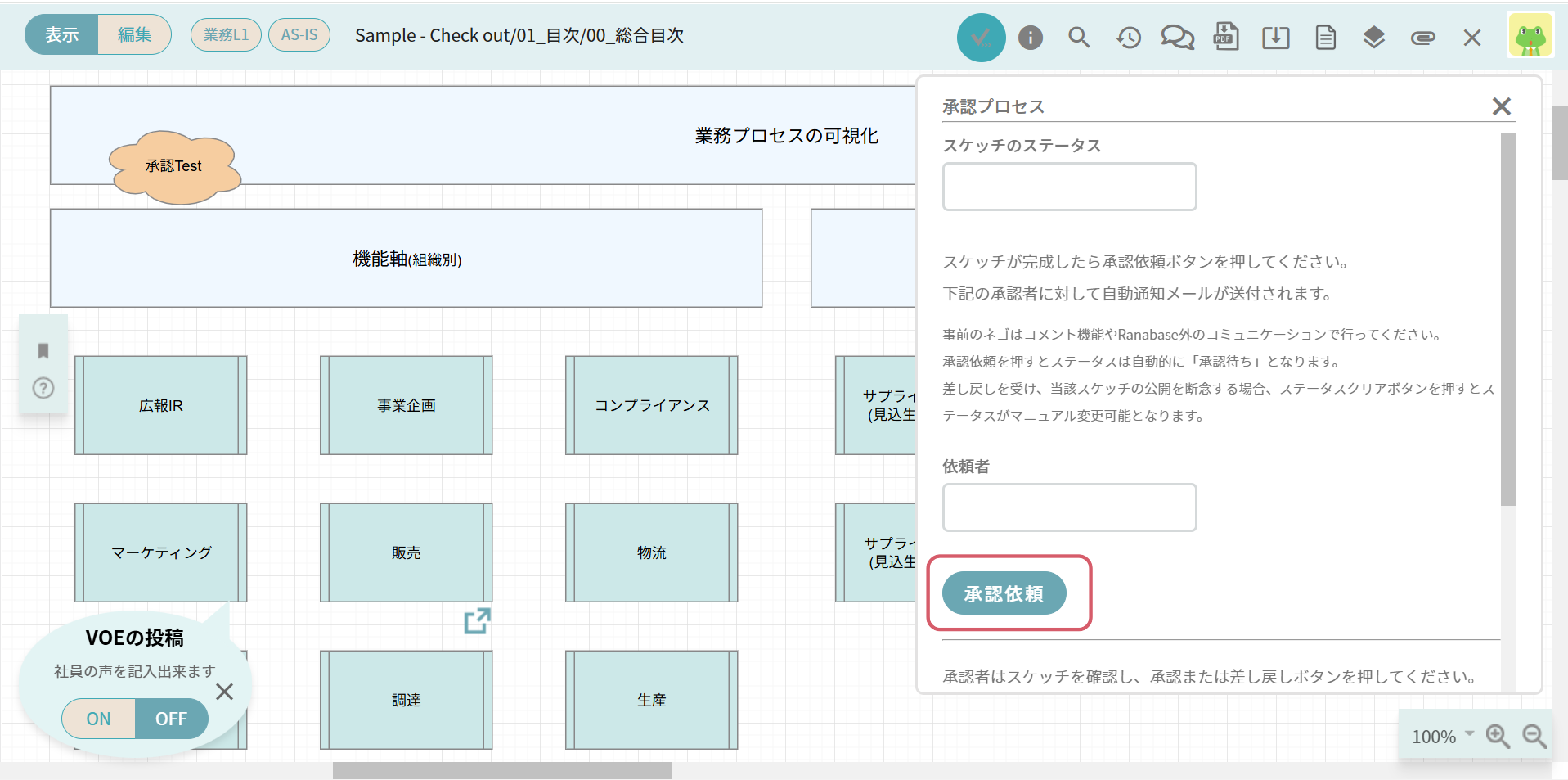Open the 100% zoom level dropdown
Image resolution: width=1568 pixels, height=780 pixels.
coord(1443,736)
